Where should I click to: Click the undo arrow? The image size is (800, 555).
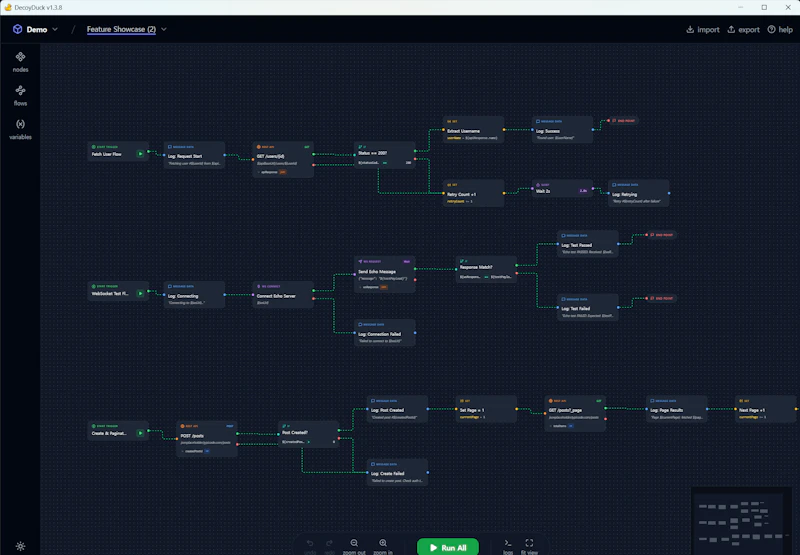tap(310, 545)
